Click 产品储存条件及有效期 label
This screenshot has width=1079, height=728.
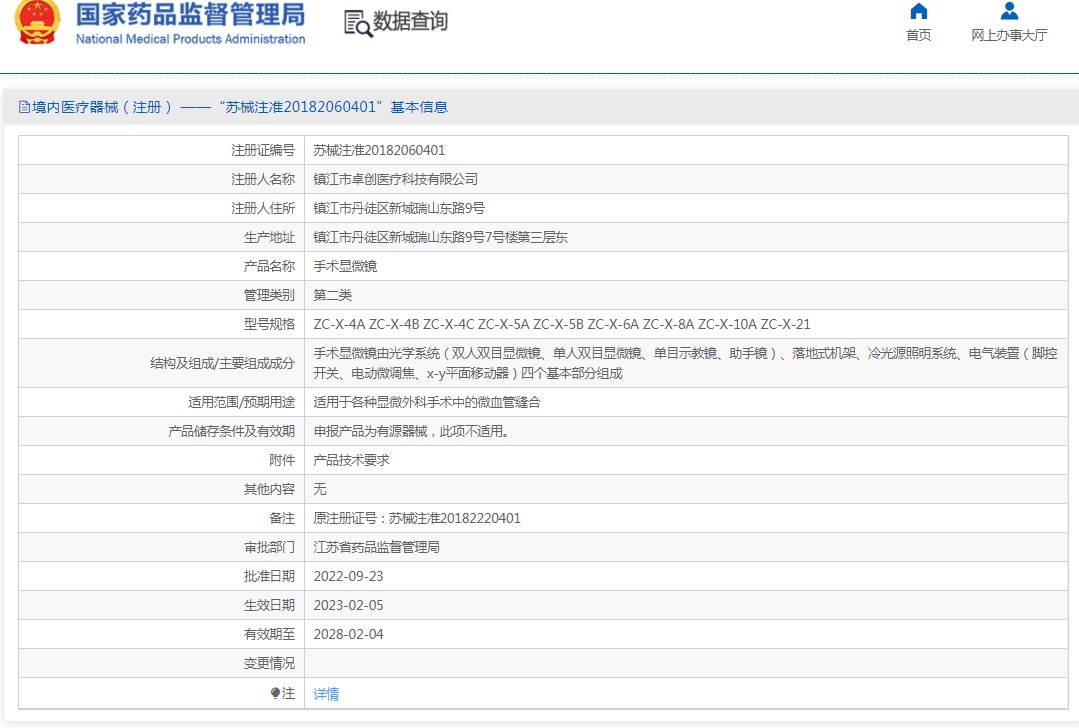point(231,431)
